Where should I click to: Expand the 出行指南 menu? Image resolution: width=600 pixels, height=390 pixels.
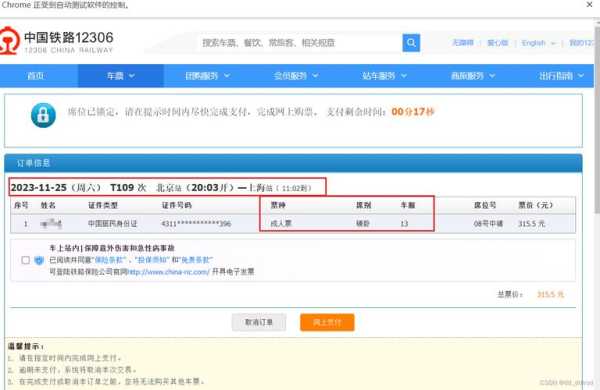point(561,76)
